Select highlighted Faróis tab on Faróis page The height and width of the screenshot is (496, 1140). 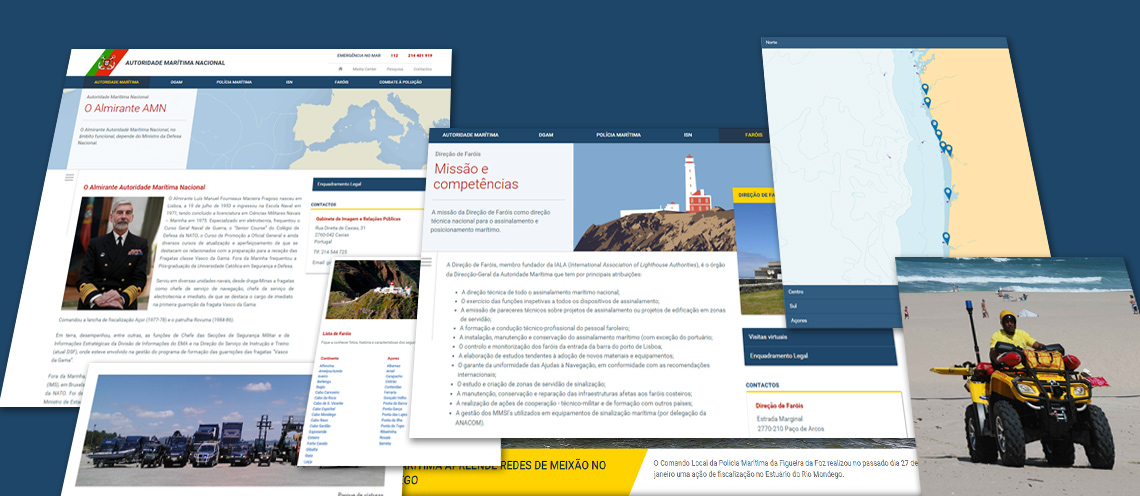pyautogui.click(x=754, y=135)
